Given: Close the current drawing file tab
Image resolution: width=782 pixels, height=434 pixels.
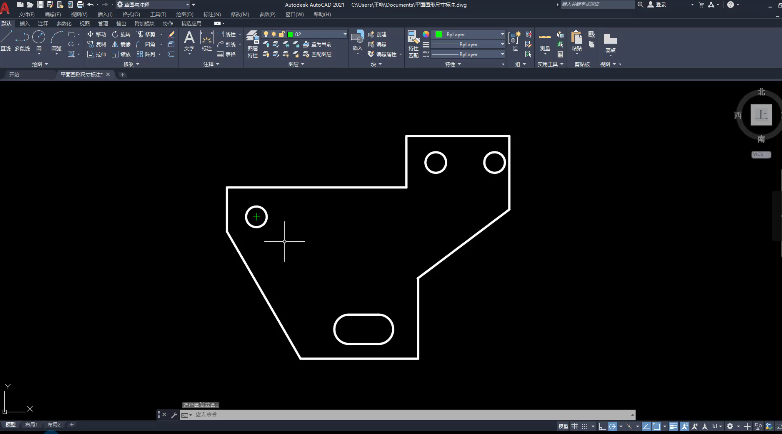Looking at the screenshot, I should coord(108,74).
